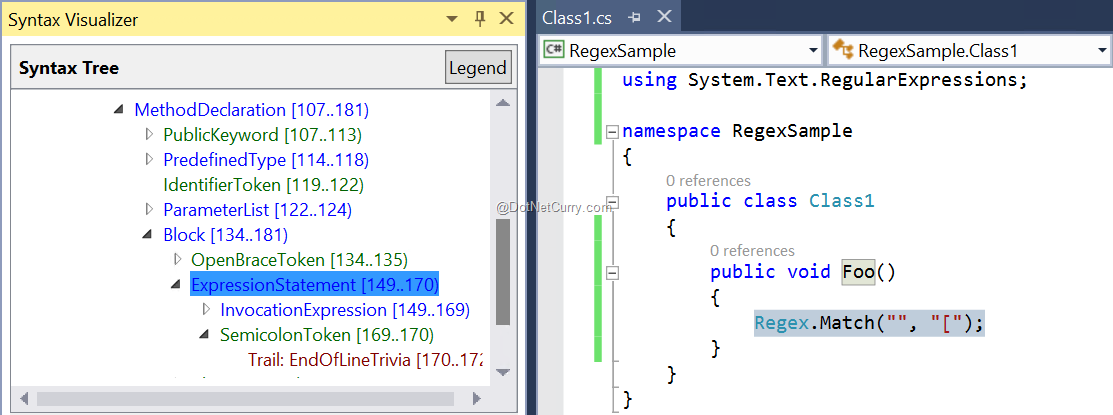Select SemicolonToken [169..170) tree row
Viewport: 1113px width, 415px height.
pyautogui.click(x=327, y=334)
